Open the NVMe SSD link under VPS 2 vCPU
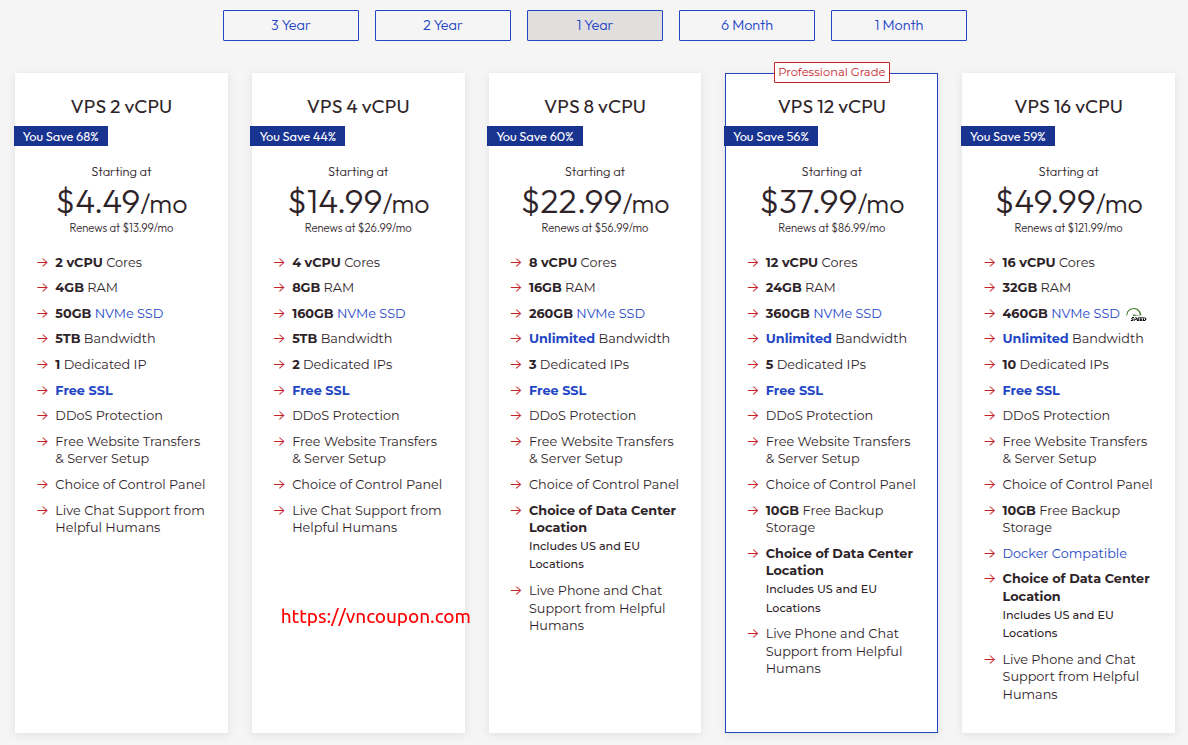 129,314
